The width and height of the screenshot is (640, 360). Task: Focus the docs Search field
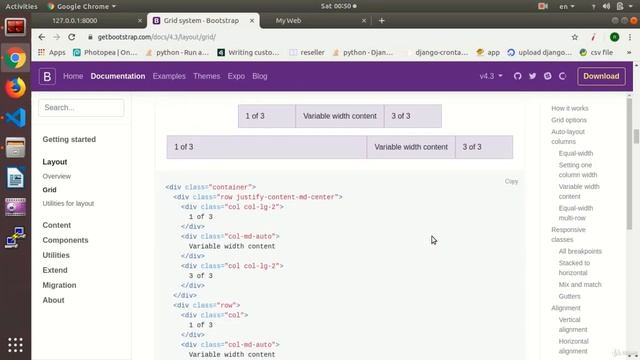click(x=81, y=108)
